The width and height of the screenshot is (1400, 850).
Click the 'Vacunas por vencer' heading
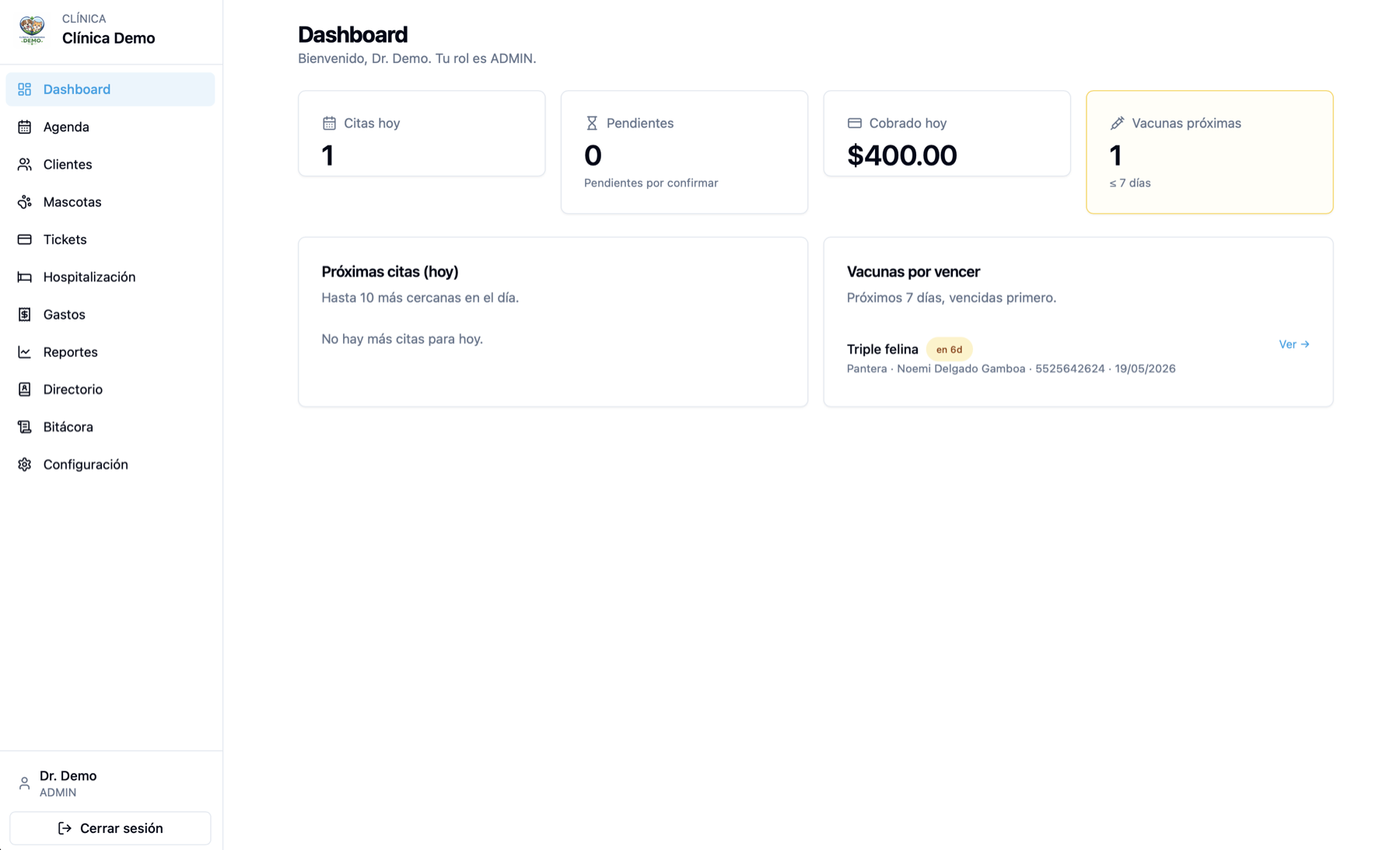click(913, 272)
